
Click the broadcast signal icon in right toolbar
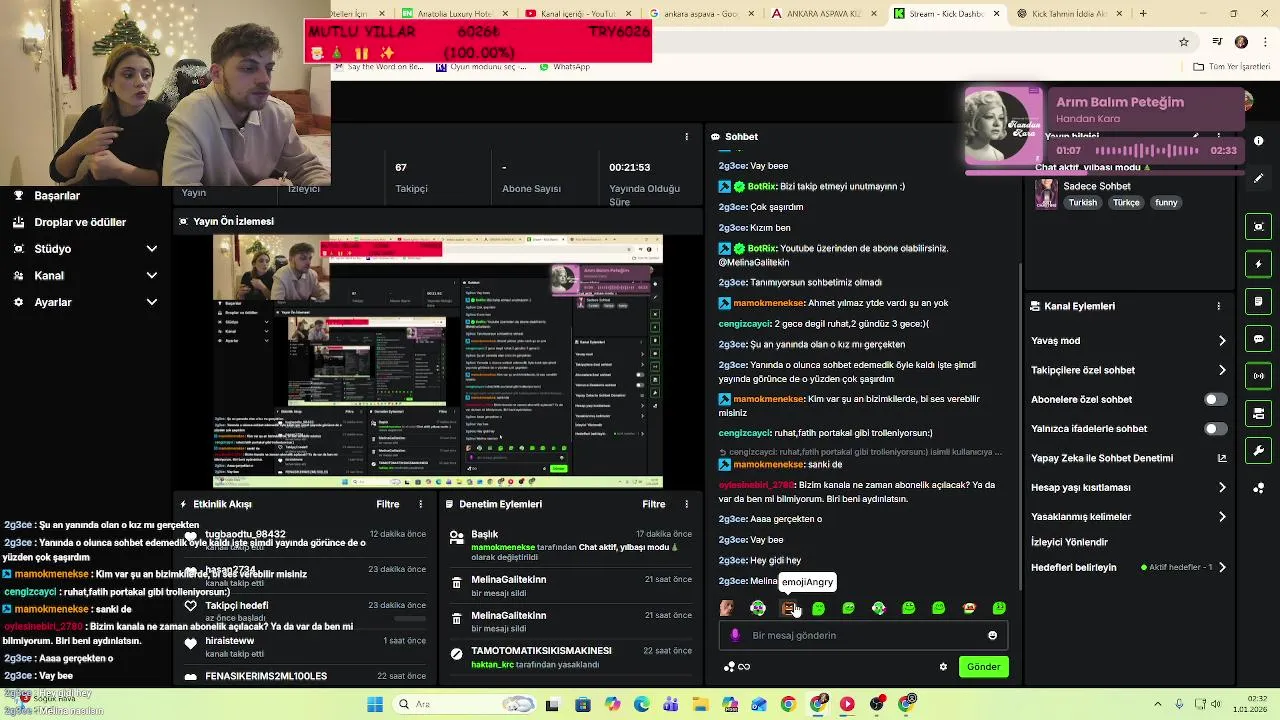click(1258, 376)
